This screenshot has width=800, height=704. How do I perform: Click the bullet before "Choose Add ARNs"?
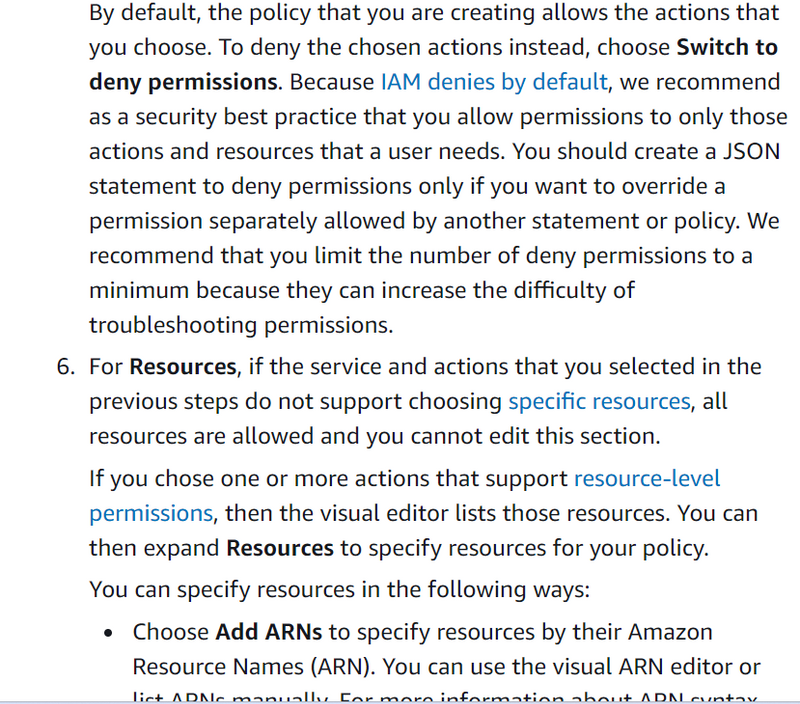110,633
